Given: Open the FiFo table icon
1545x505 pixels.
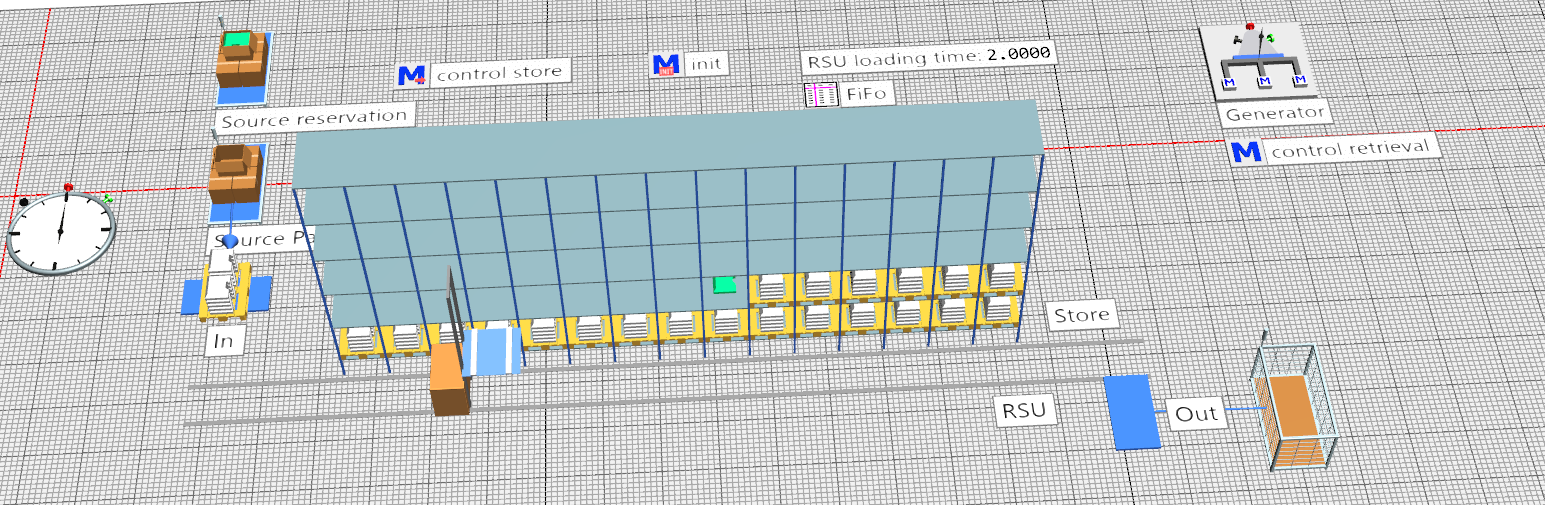Looking at the screenshot, I should tap(820, 96).
